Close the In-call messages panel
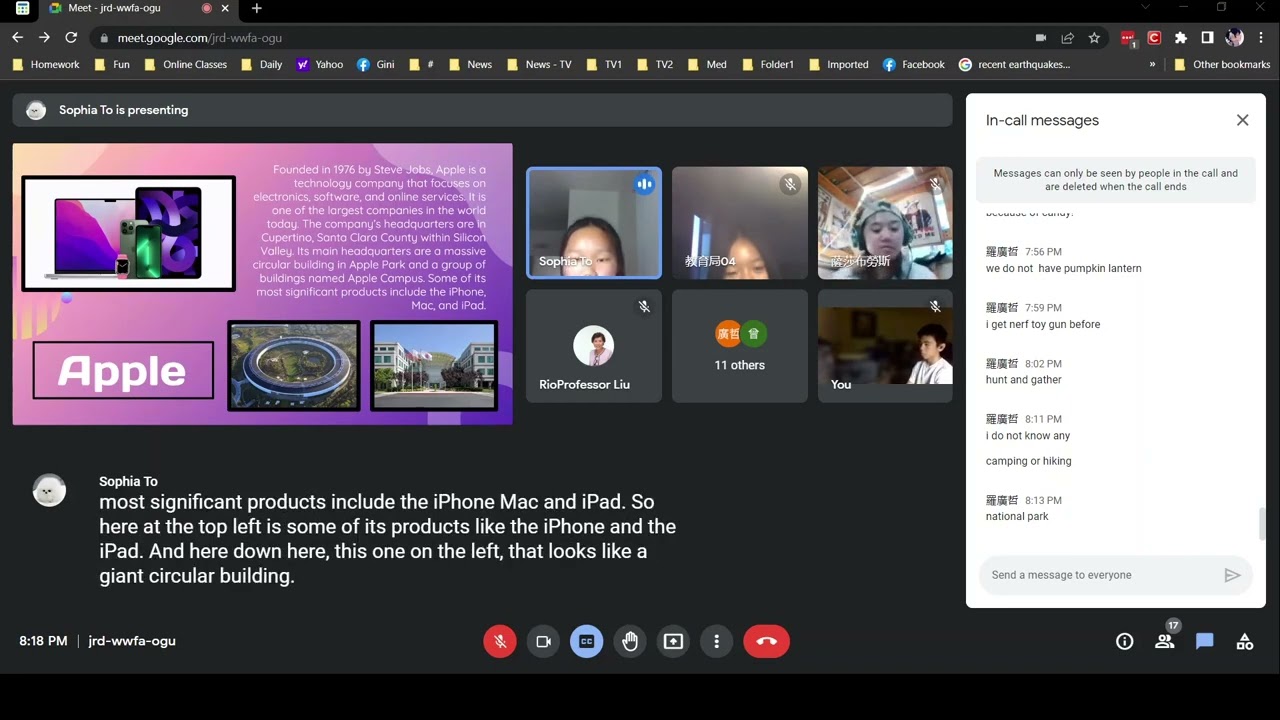 tap(1242, 120)
